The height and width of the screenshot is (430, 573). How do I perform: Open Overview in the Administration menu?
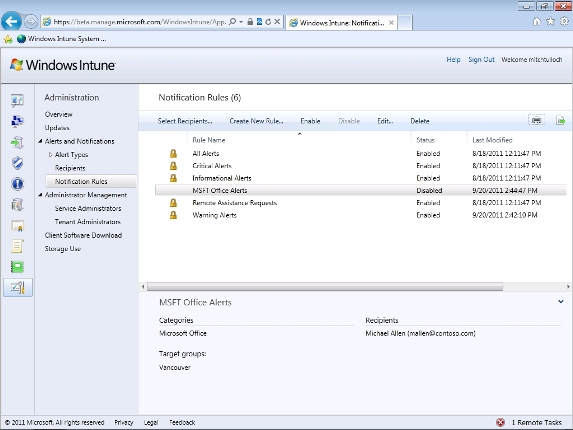coord(58,114)
